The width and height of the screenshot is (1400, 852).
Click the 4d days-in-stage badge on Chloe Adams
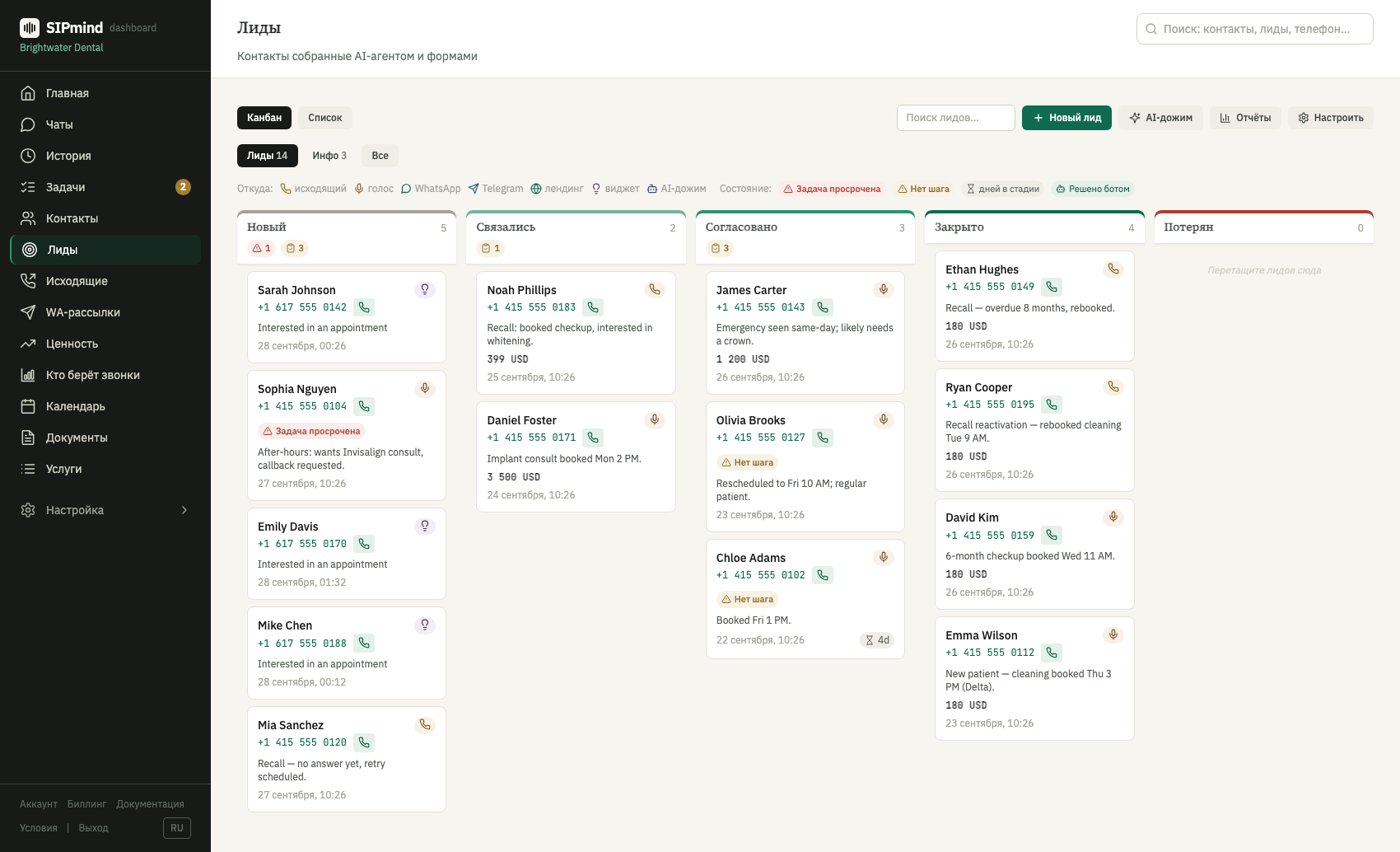pyautogui.click(x=877, y=640)
